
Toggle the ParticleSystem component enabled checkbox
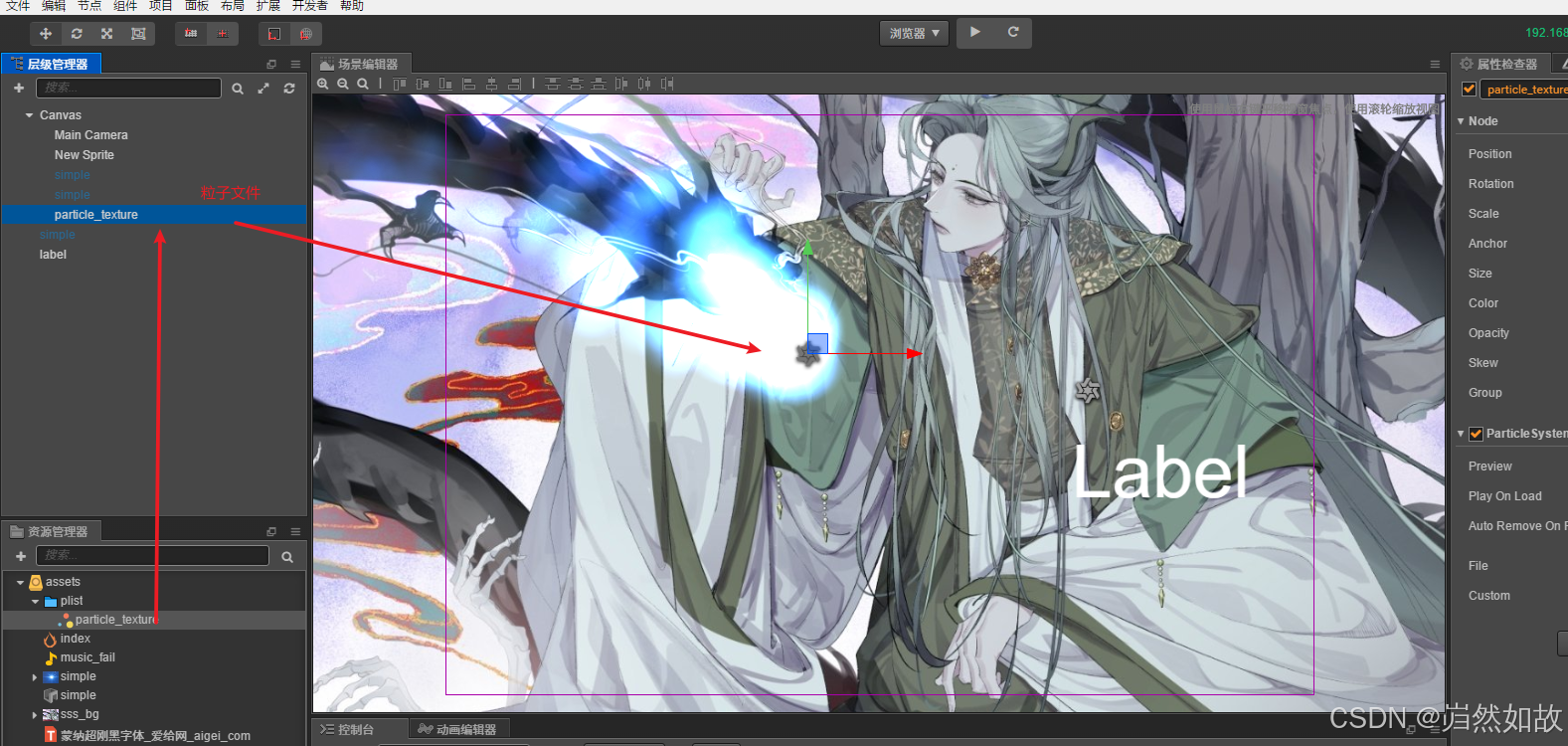[1476, 434]
